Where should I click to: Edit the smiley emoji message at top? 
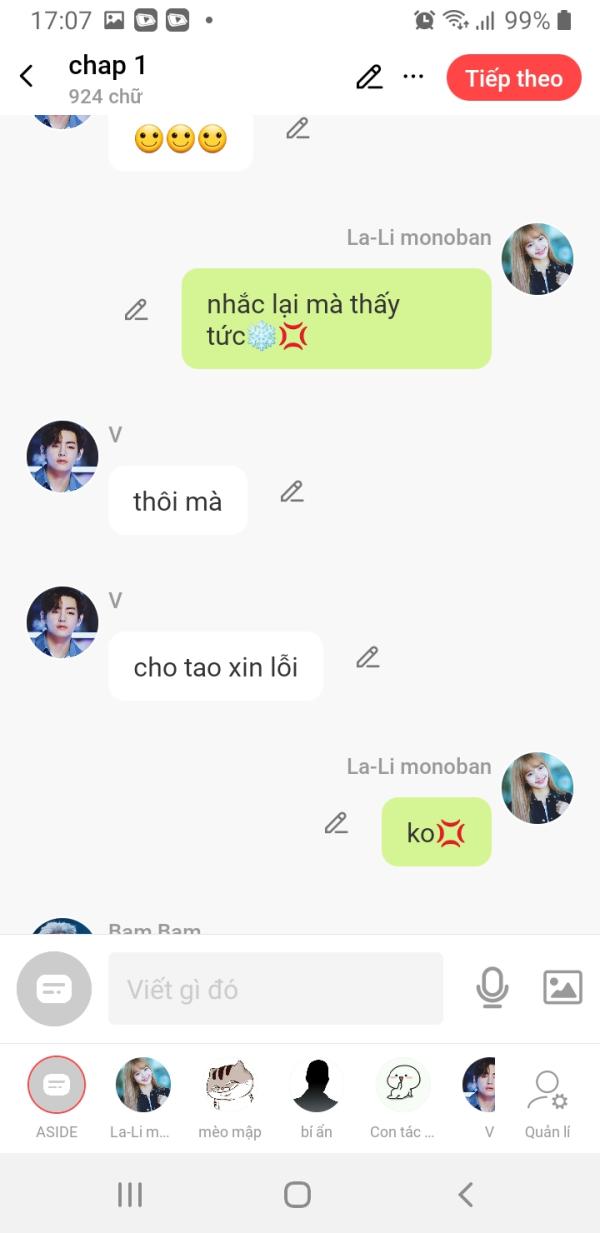[297, 128]
